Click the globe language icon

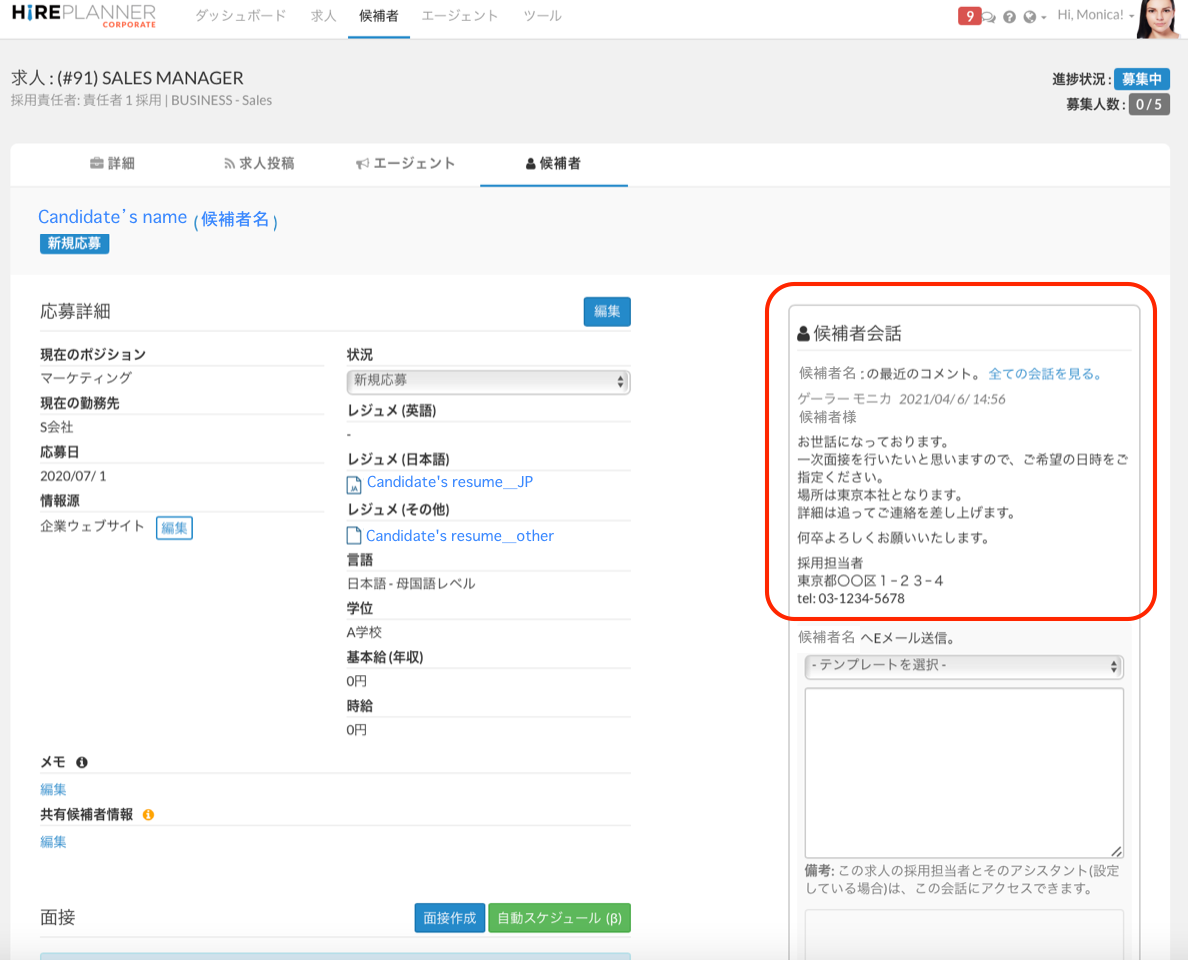coord(1029,17)
